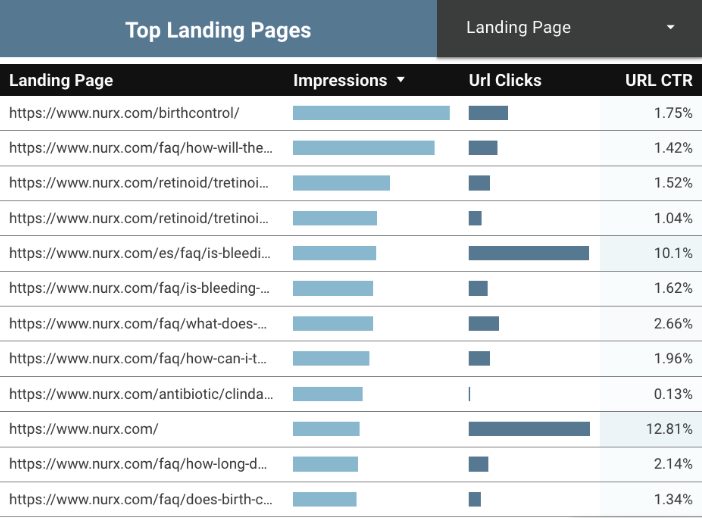Click the URL CTR column header
Image resolution: width=702 pixels, height=518 pixels.
(x=658, y=81)
